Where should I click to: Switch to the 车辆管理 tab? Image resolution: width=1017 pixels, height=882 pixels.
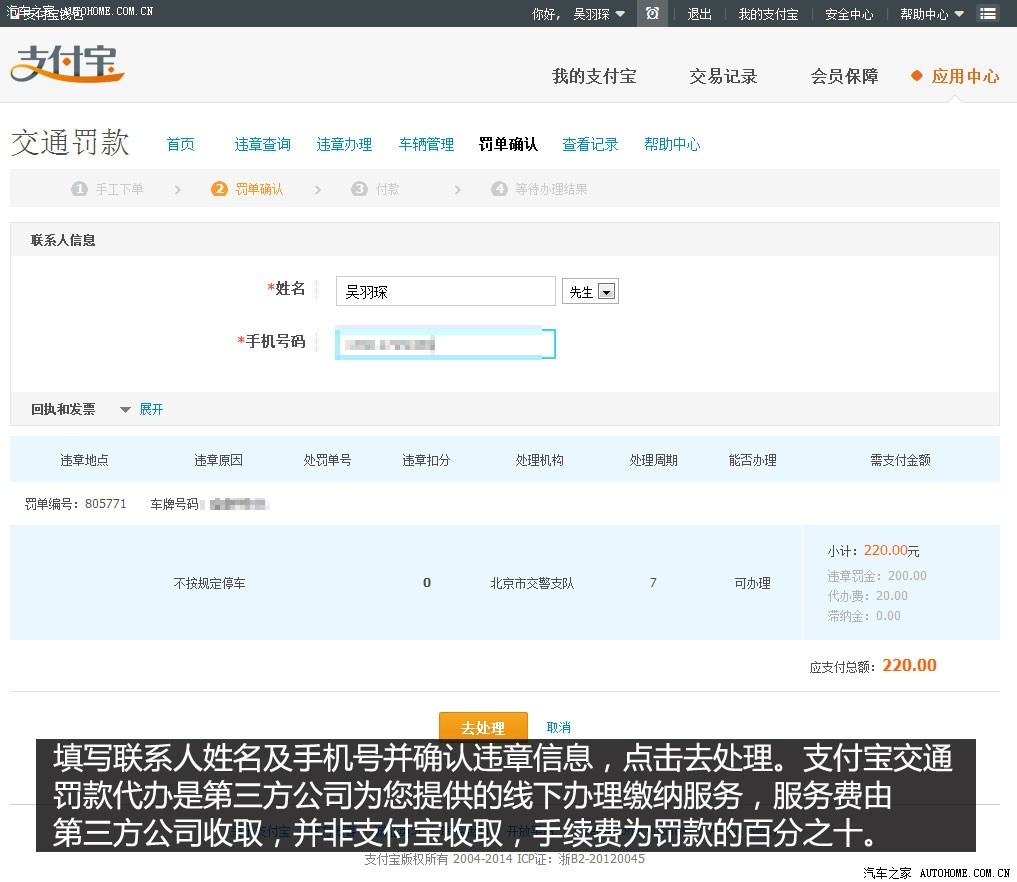pos(426,144)
